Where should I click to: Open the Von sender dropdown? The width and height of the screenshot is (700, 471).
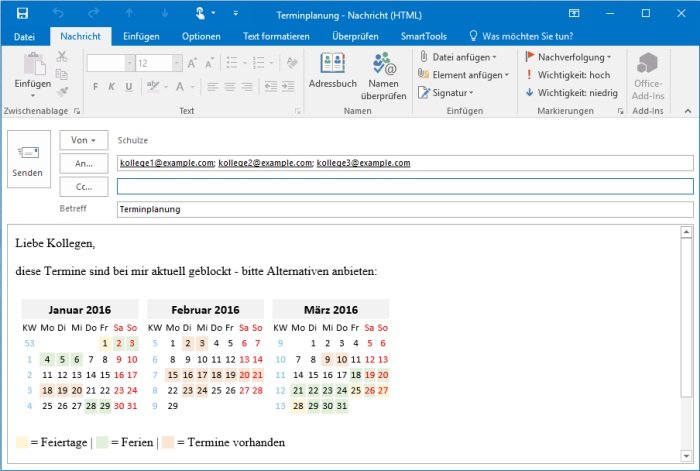click(83, 140)
